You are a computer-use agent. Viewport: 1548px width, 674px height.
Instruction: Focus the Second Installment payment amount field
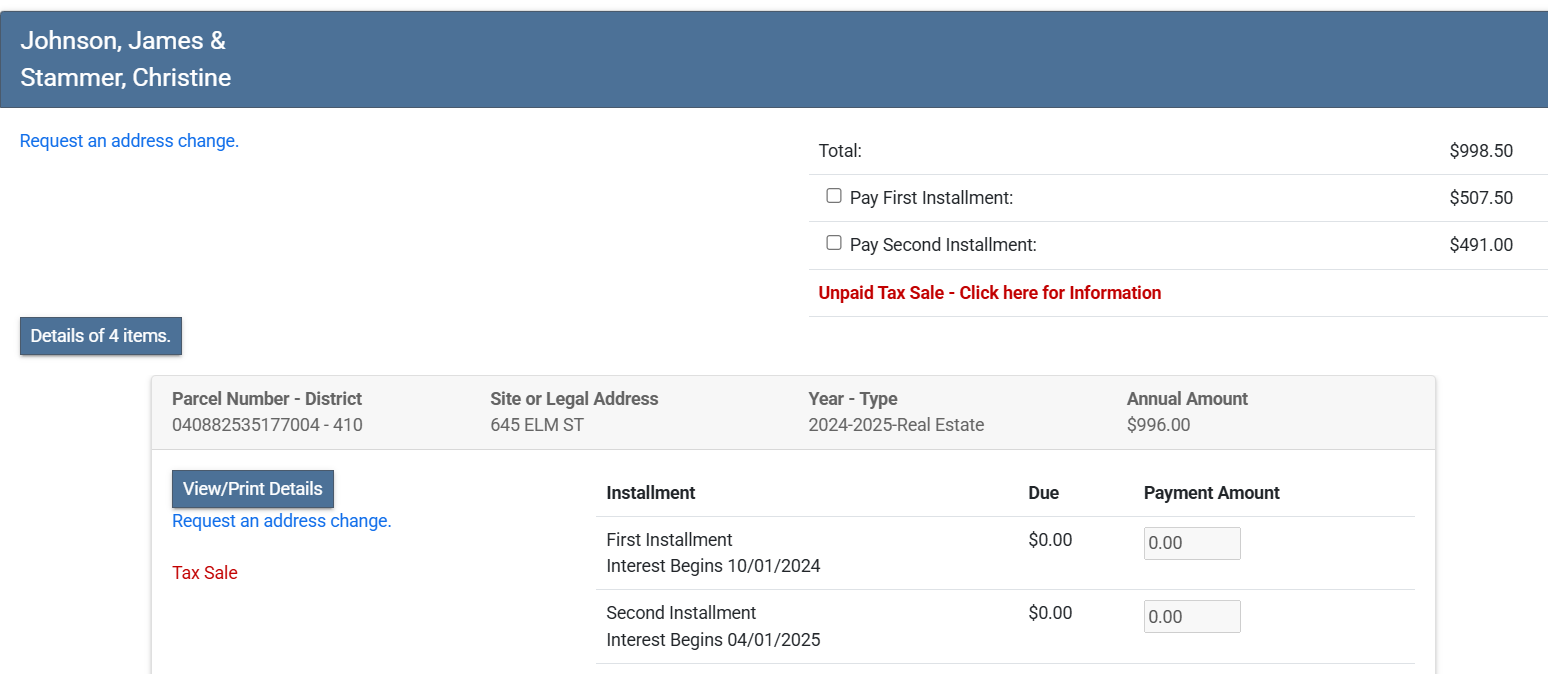point(1191,617)
